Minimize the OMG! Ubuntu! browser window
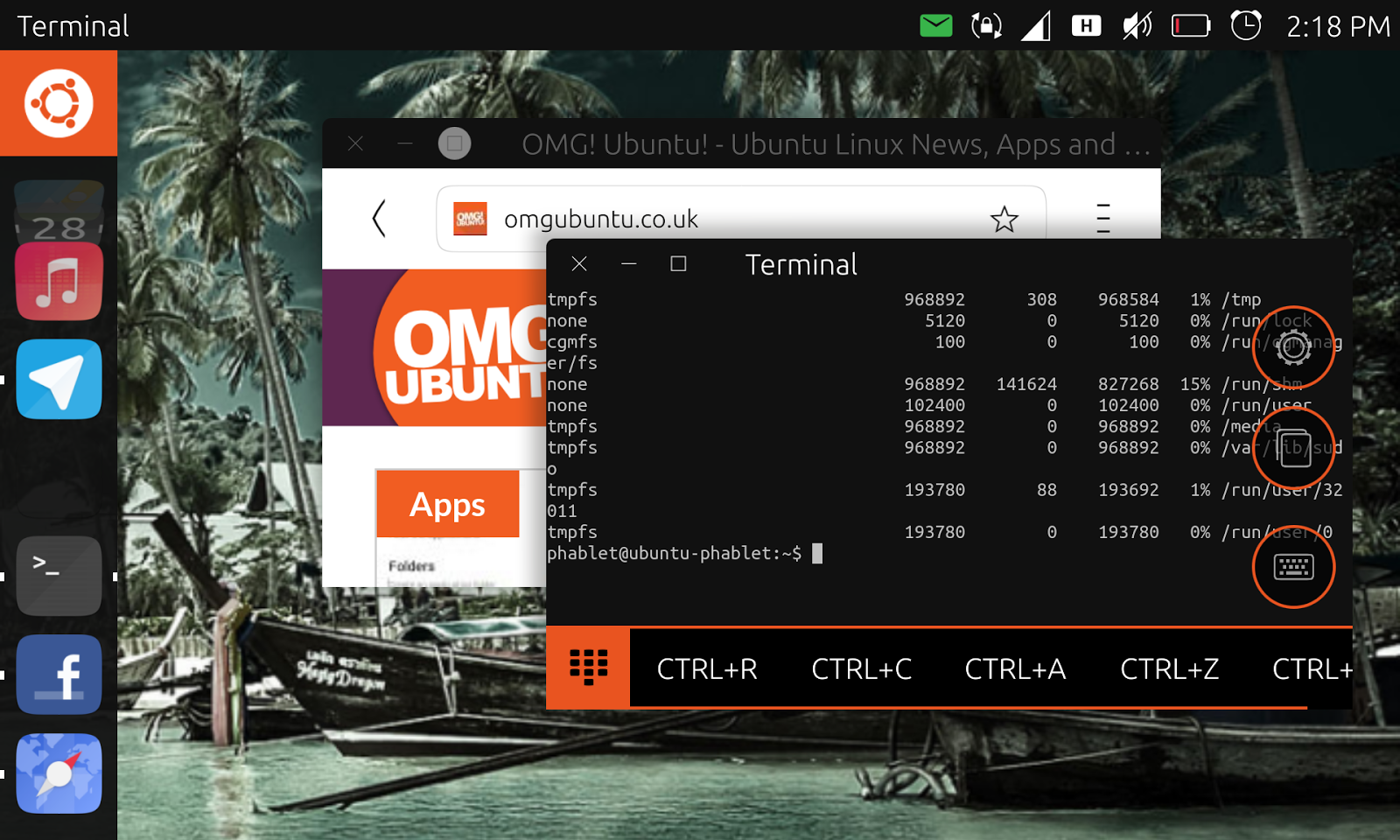 click(x=404, y=143)
